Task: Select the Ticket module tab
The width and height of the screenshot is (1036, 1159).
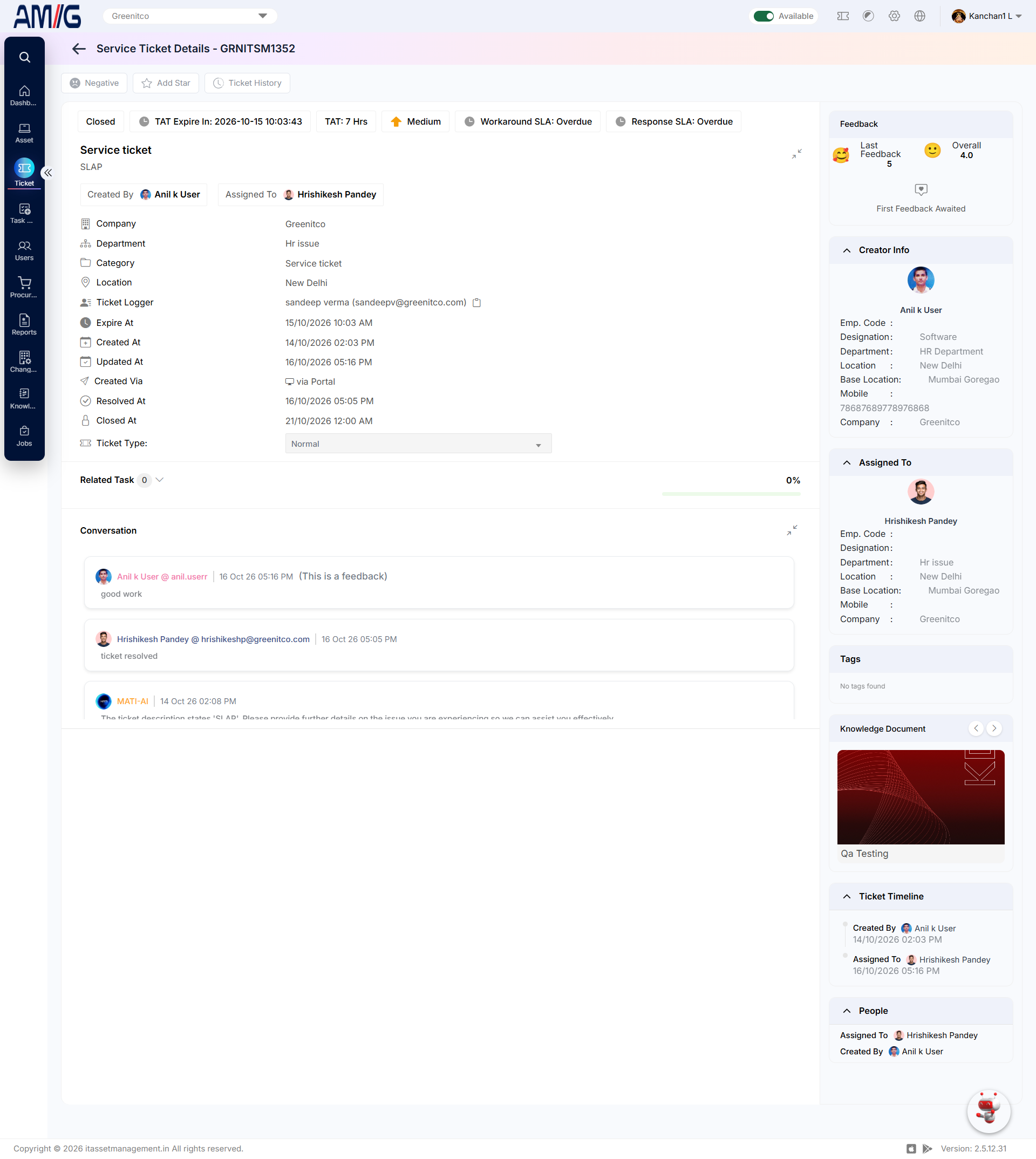Action: (x=24, y=173)
